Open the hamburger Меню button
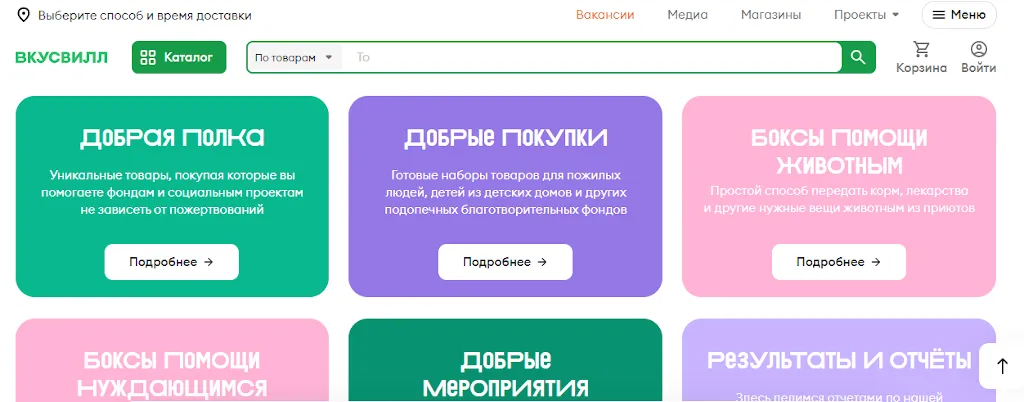Screen dimensions: 1024x402 tap(959, 15)
